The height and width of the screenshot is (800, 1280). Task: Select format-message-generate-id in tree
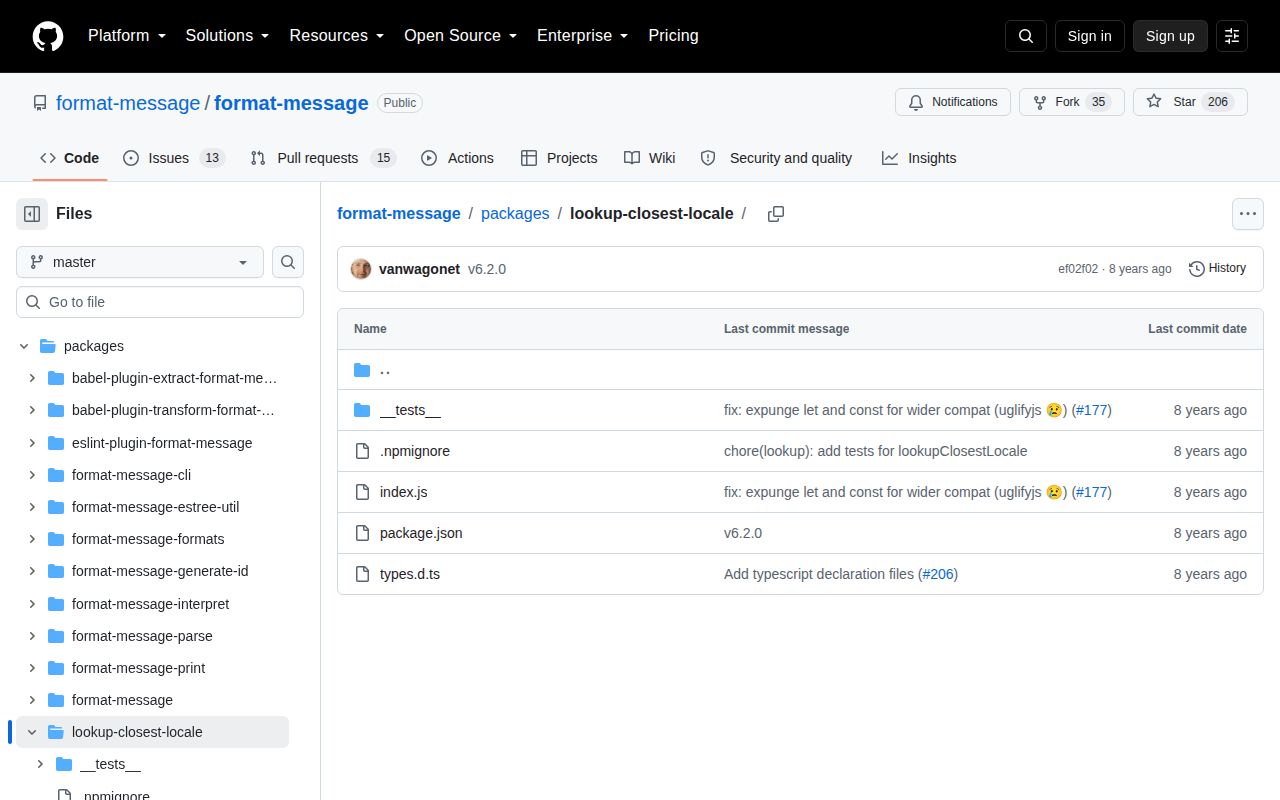160,571
